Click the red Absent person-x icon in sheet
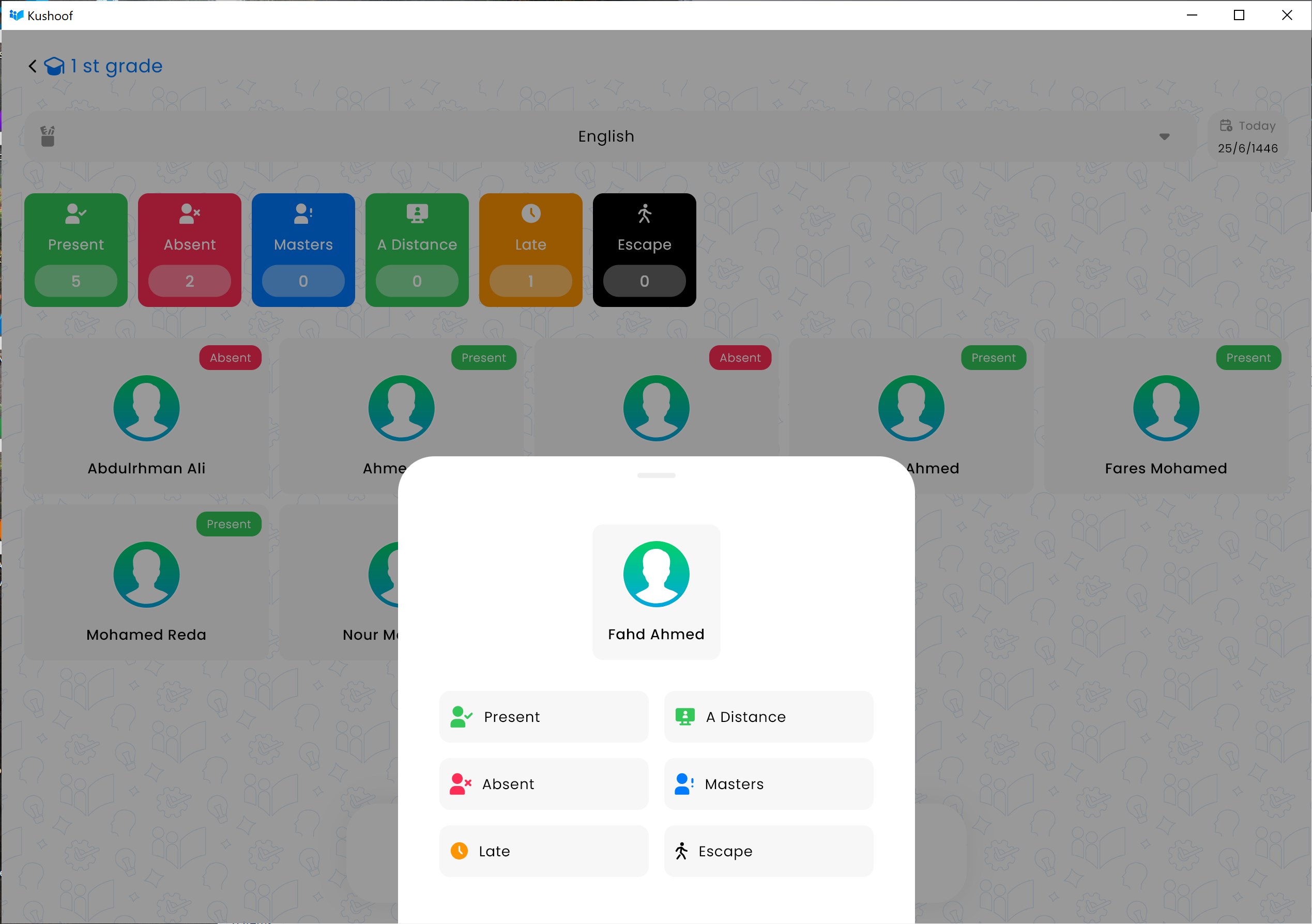Screen dimensions: 1312x924 [x=460, y=784]
